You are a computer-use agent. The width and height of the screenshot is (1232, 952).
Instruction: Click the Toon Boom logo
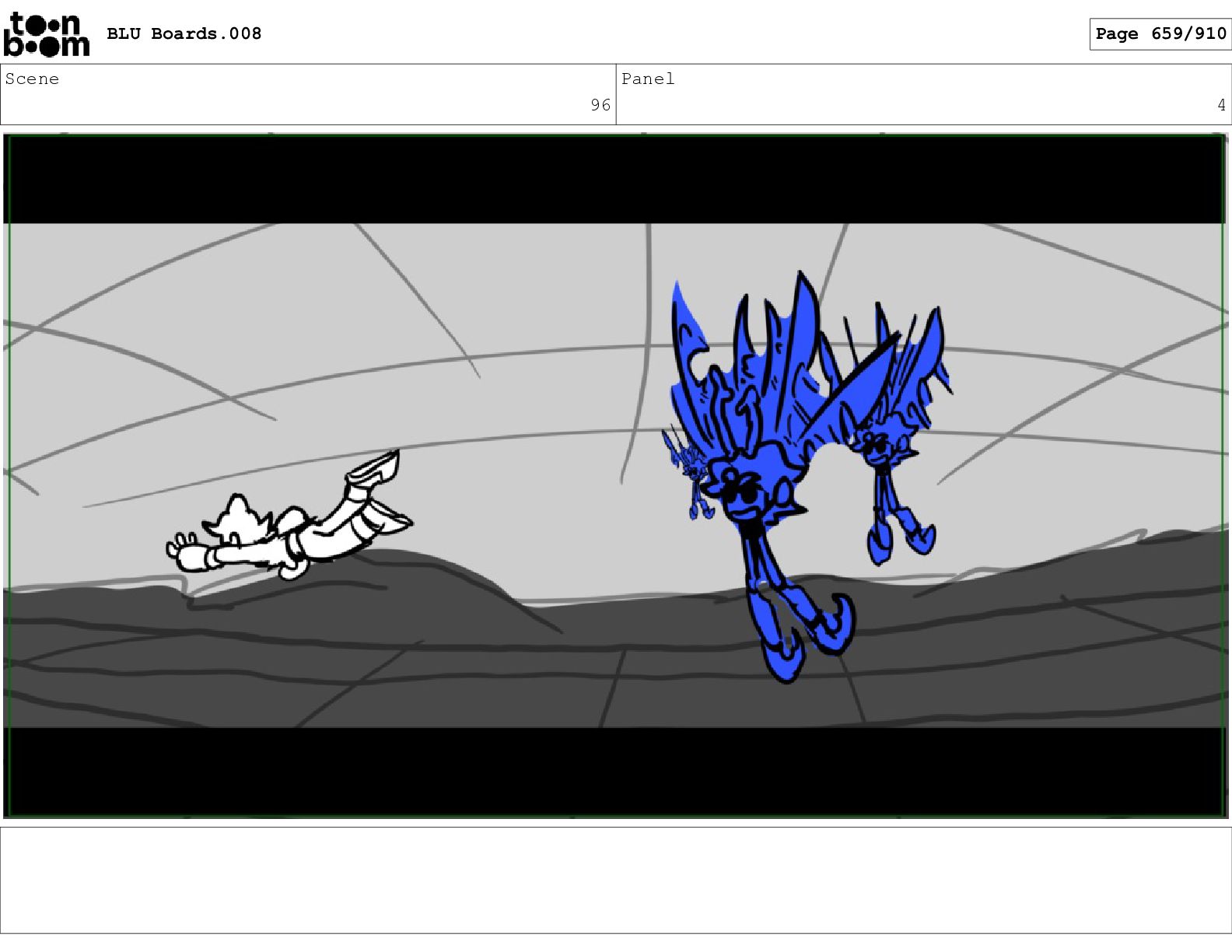[x=47, y=34]
